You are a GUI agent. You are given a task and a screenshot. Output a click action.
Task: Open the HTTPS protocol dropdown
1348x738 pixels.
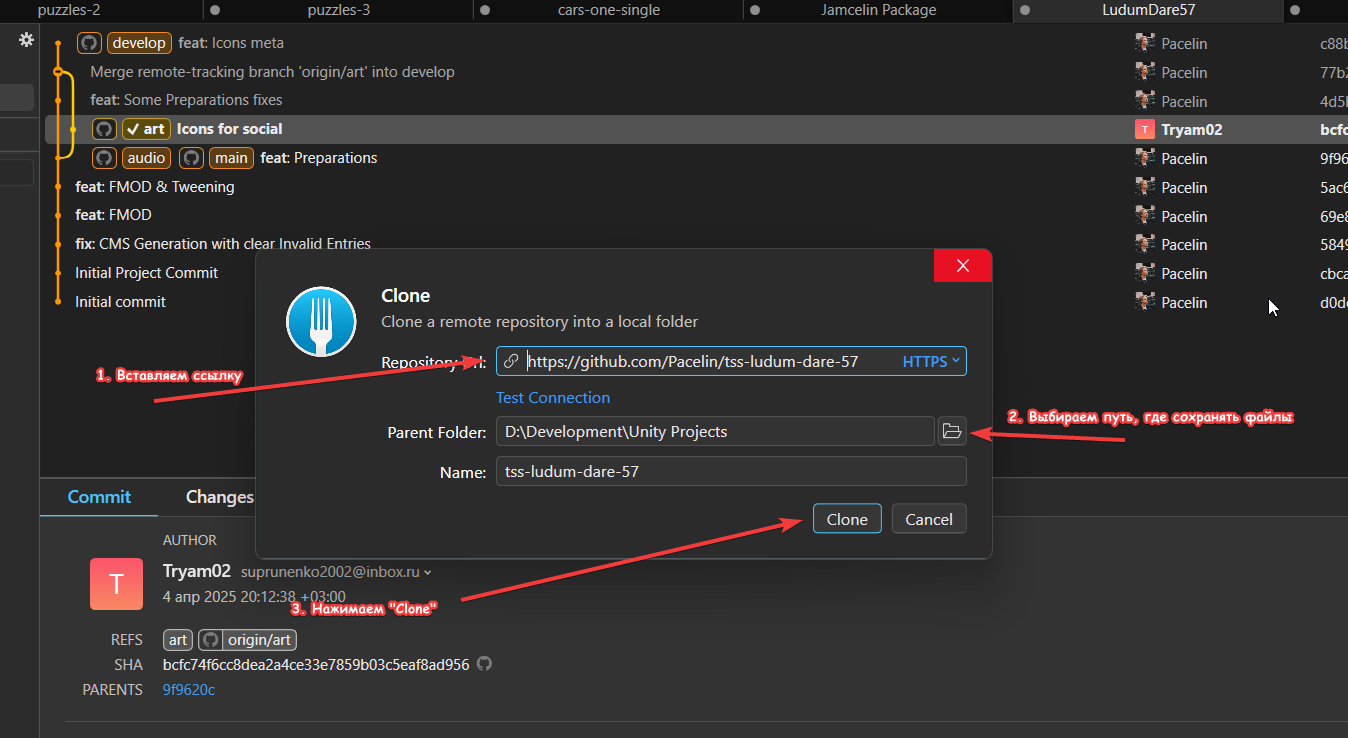931,361
